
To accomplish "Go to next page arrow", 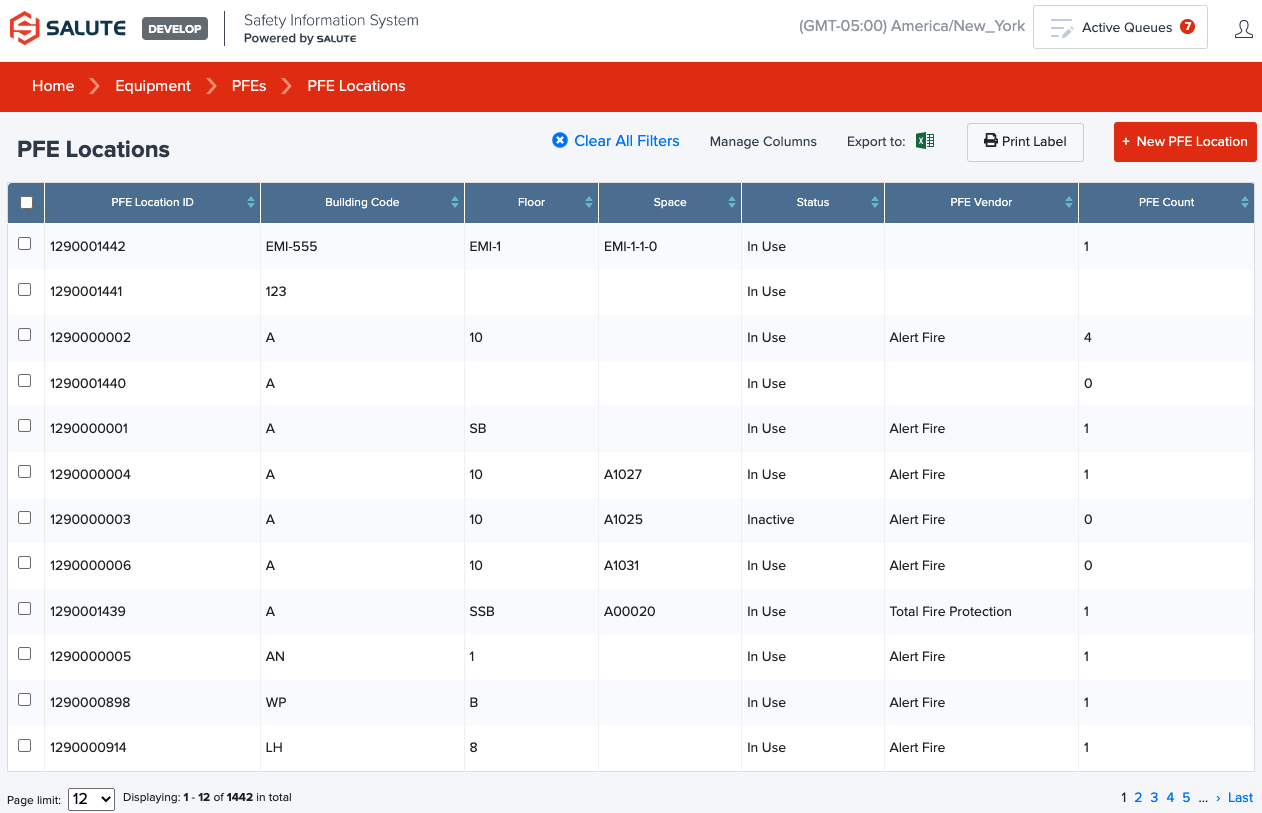I will tap(1218, 797).
